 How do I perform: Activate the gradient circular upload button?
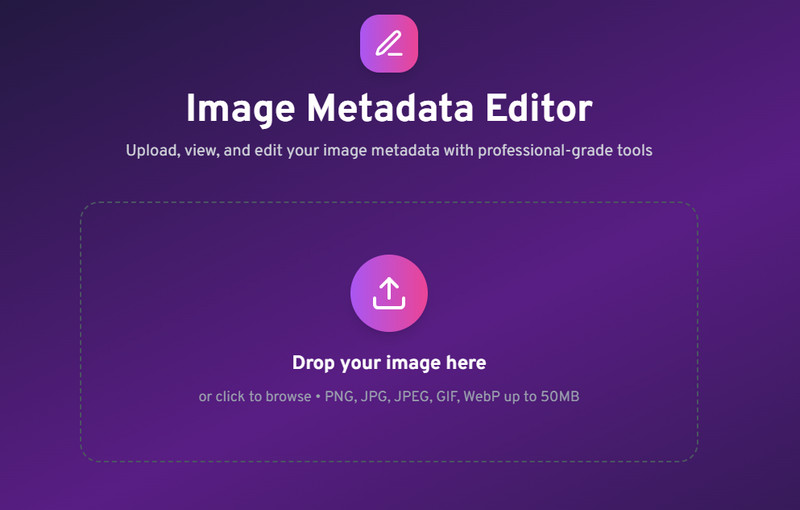[x=389, y=293]
